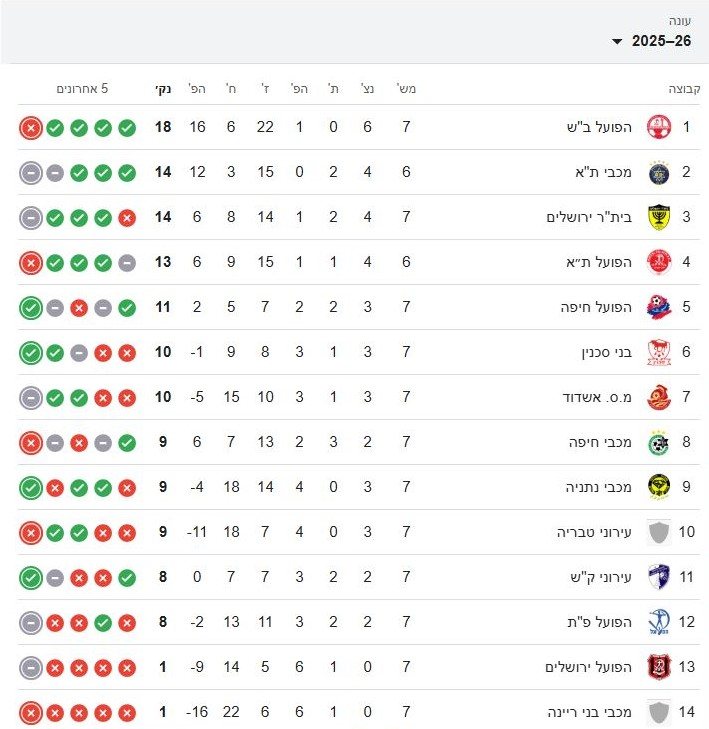The image size is (709, 729).
Task: Click the Ironi Tiberias gray shield logo
Action: point(658,532)
